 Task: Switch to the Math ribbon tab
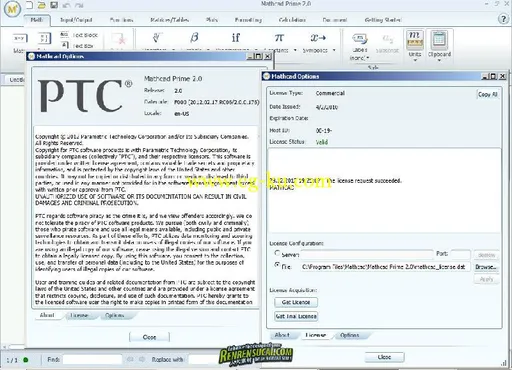37,20
